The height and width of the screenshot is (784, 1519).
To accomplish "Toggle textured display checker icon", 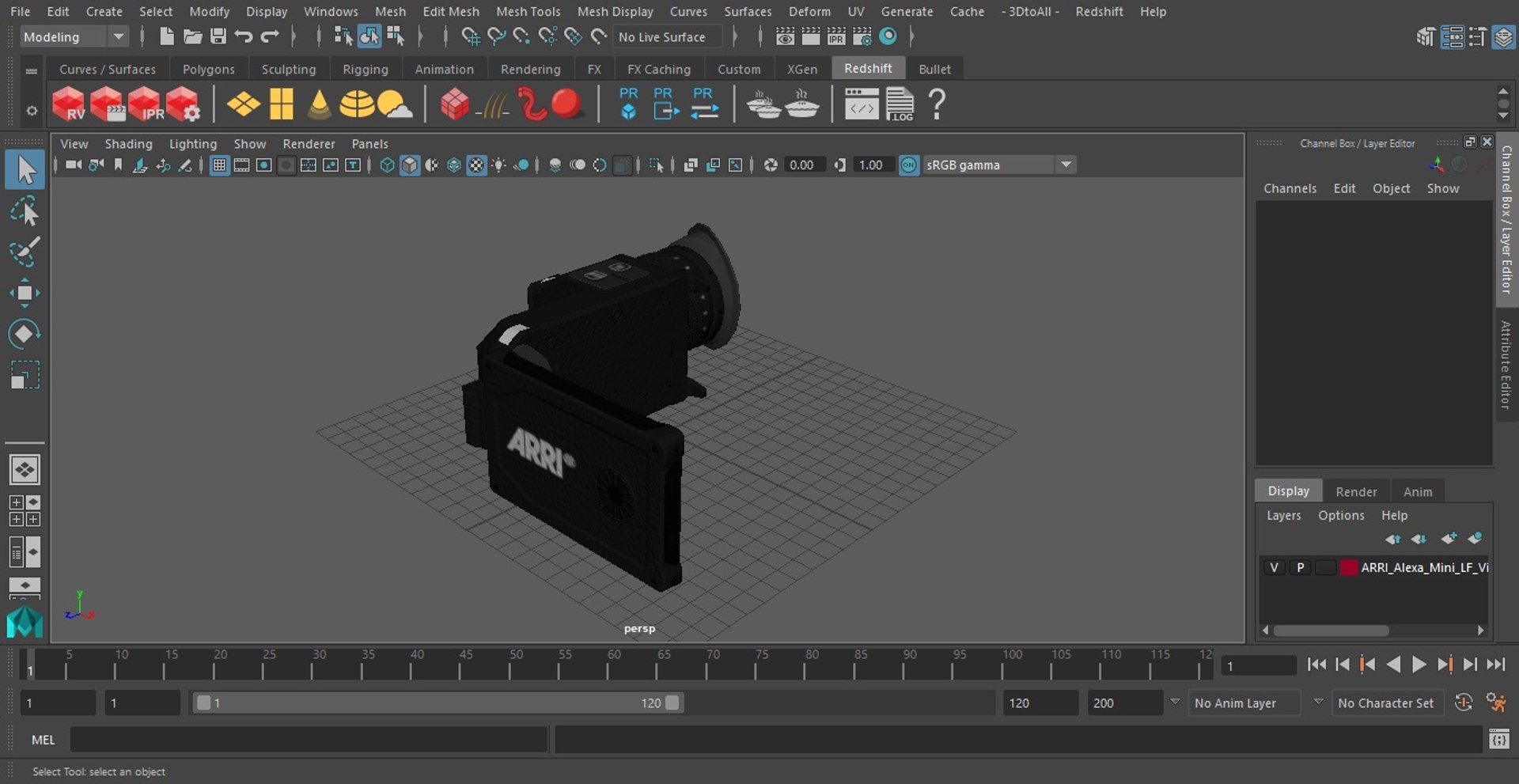I will click(476, 165).
